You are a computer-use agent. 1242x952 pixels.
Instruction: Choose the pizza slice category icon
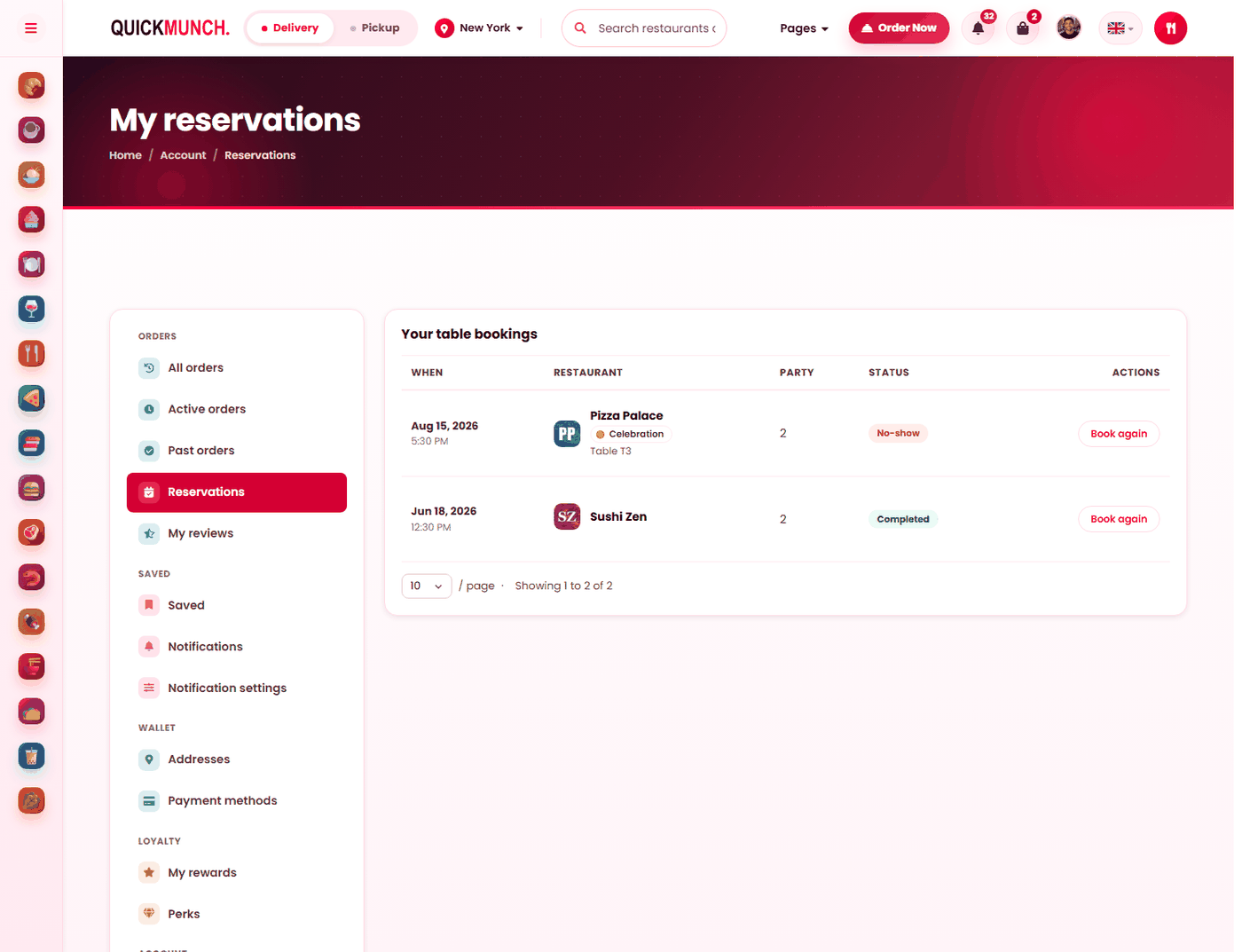[x=31, y=399]
